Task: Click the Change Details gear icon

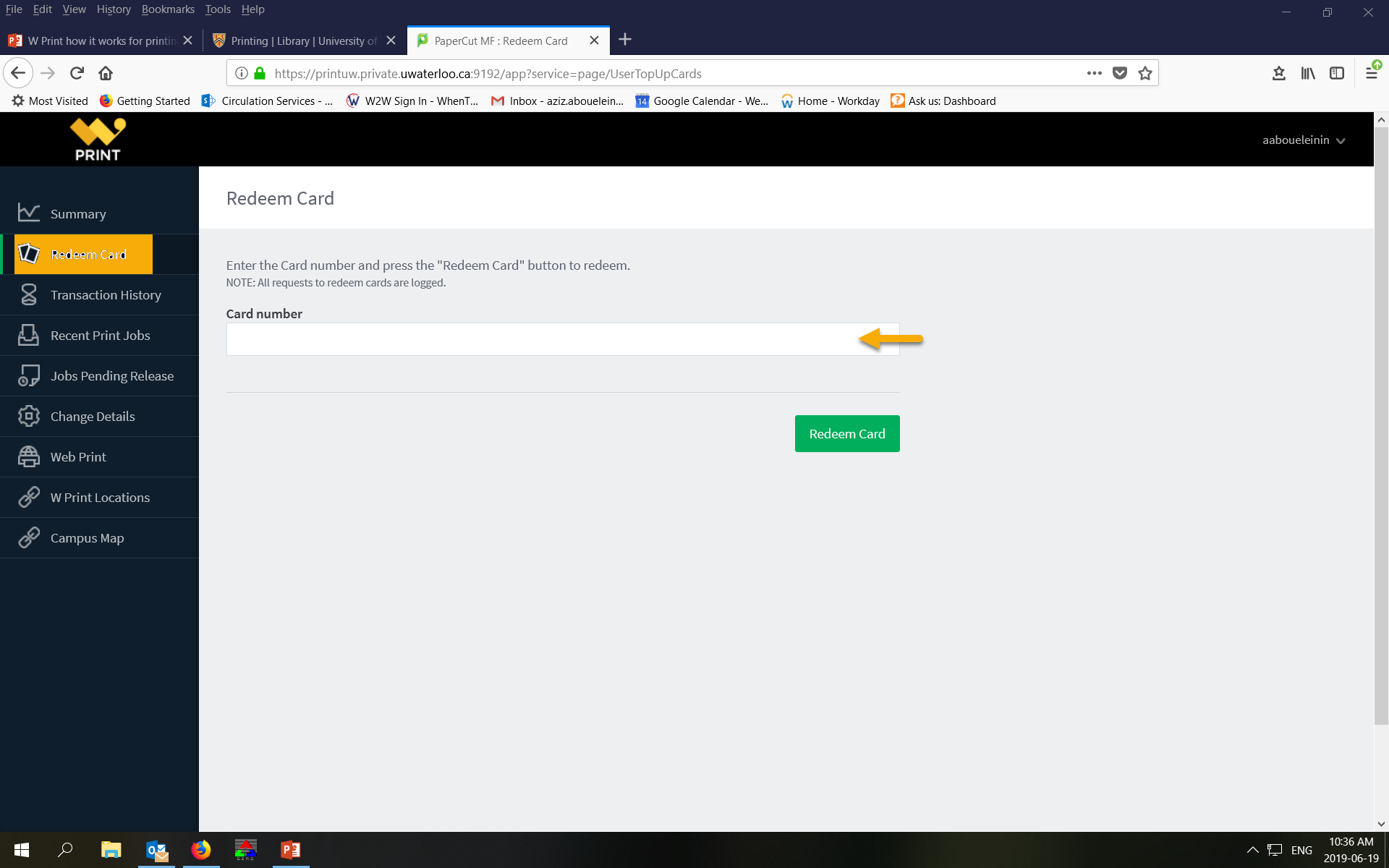Action: pos(29,416)
